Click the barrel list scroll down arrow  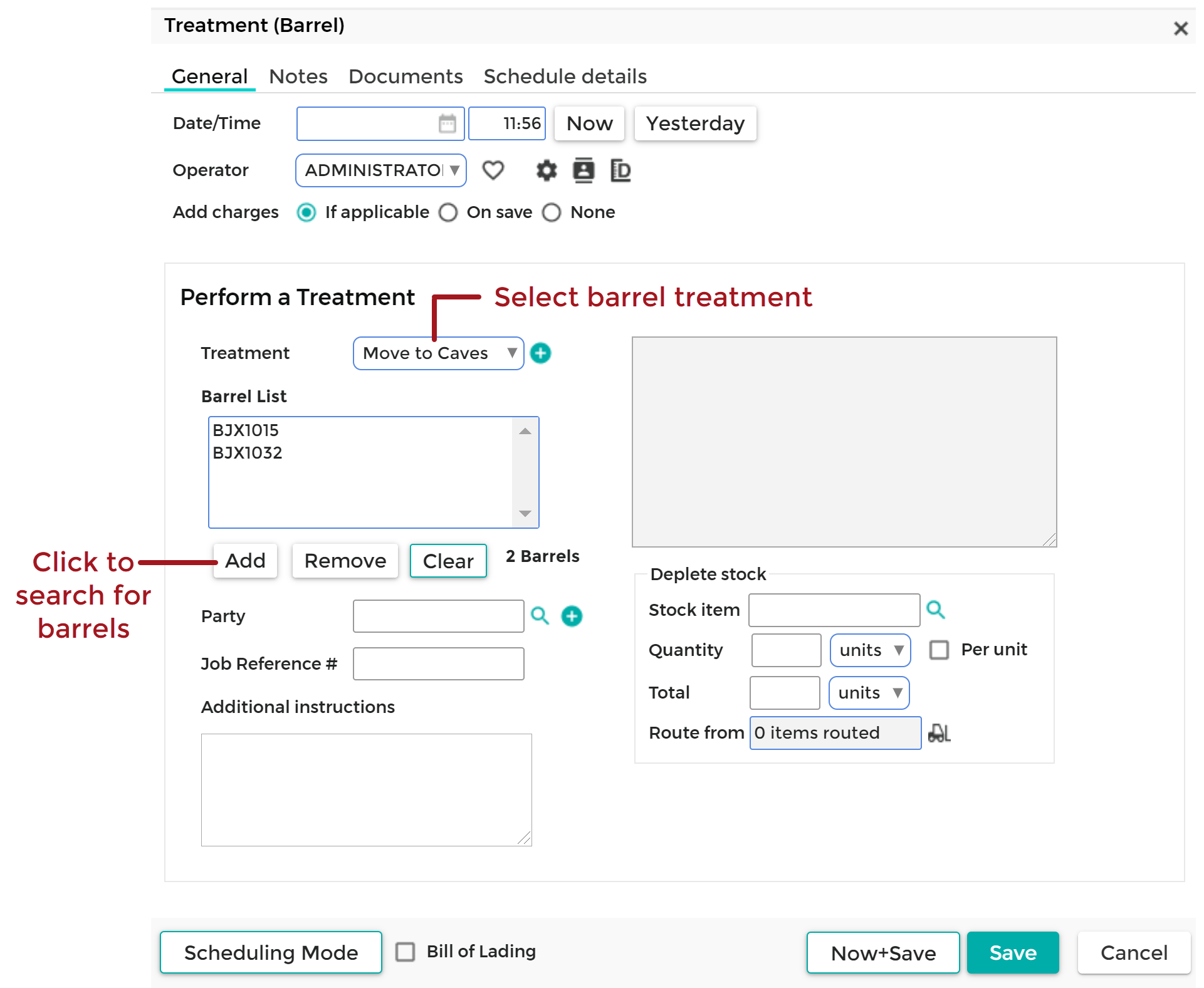525,514
